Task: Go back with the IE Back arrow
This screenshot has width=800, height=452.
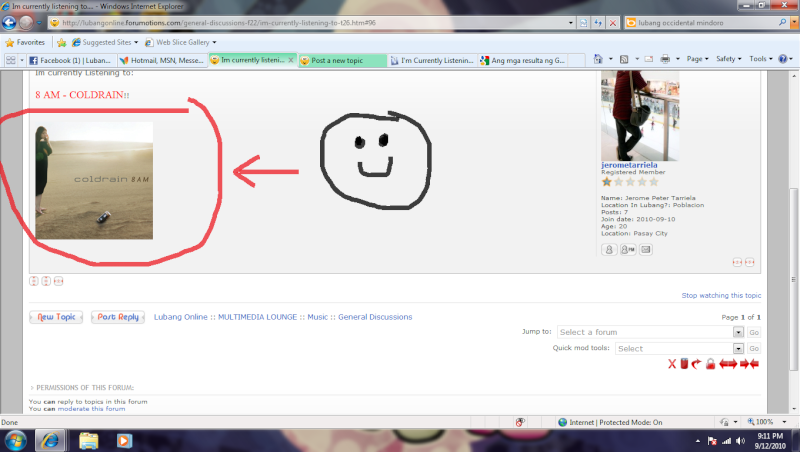Action: [x=9, y=22]
